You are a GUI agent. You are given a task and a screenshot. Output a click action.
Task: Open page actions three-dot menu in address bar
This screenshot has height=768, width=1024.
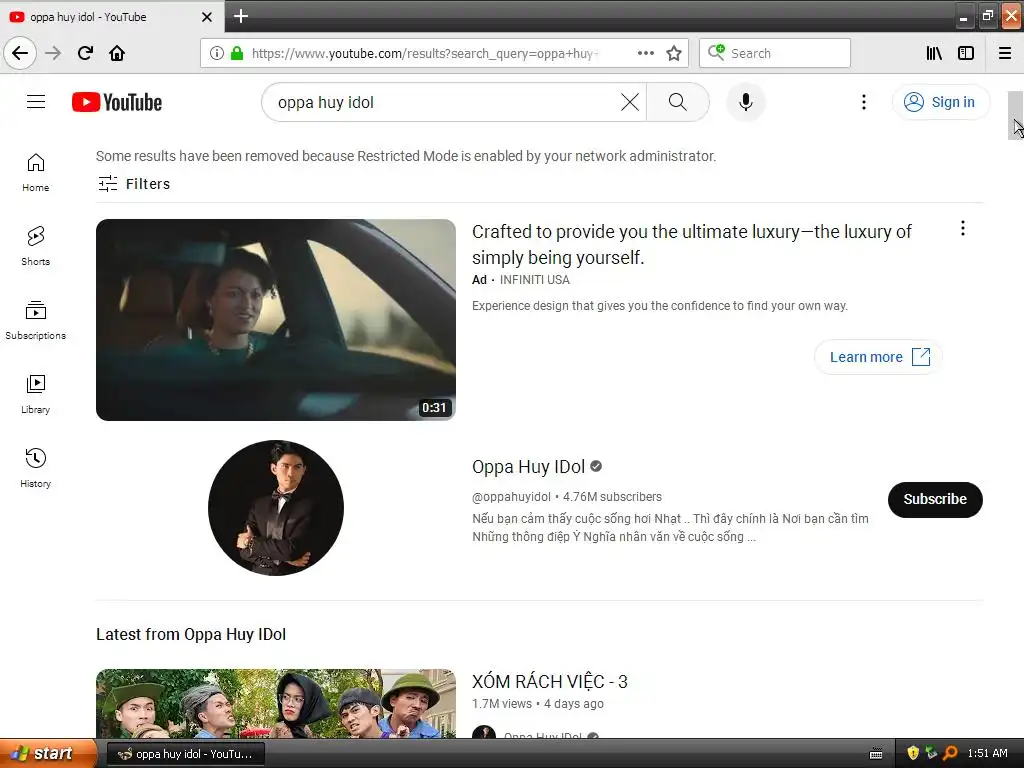point(645,53)
